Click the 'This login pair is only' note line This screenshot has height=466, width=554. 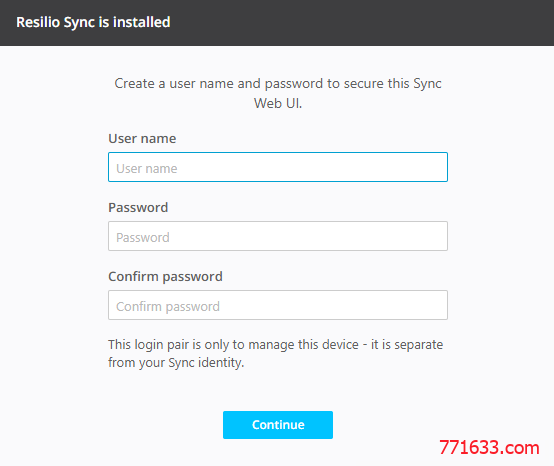[x=276, y=345]
